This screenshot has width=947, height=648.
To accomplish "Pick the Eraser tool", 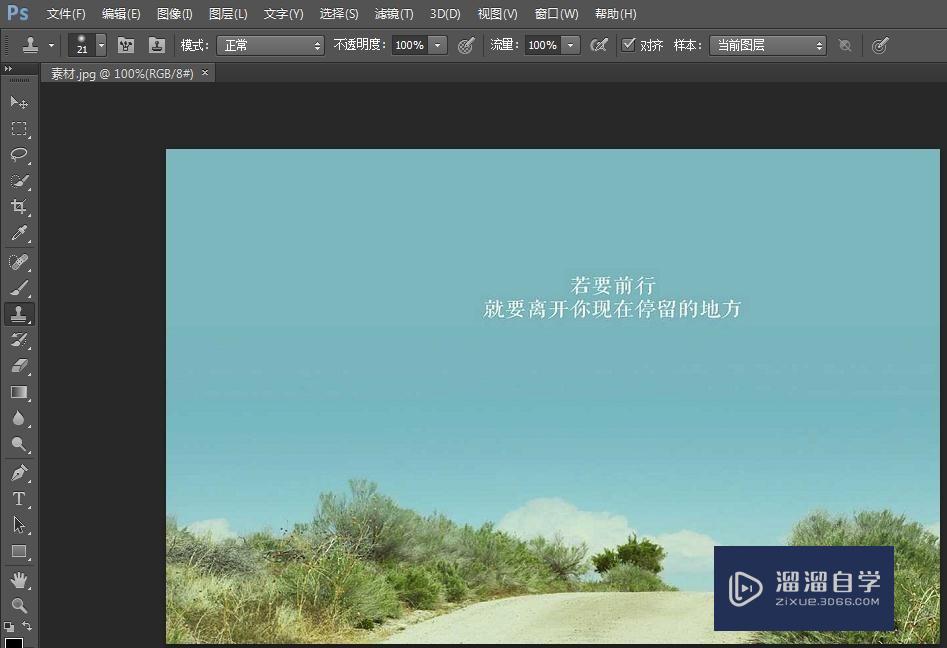I will point(18,366).
